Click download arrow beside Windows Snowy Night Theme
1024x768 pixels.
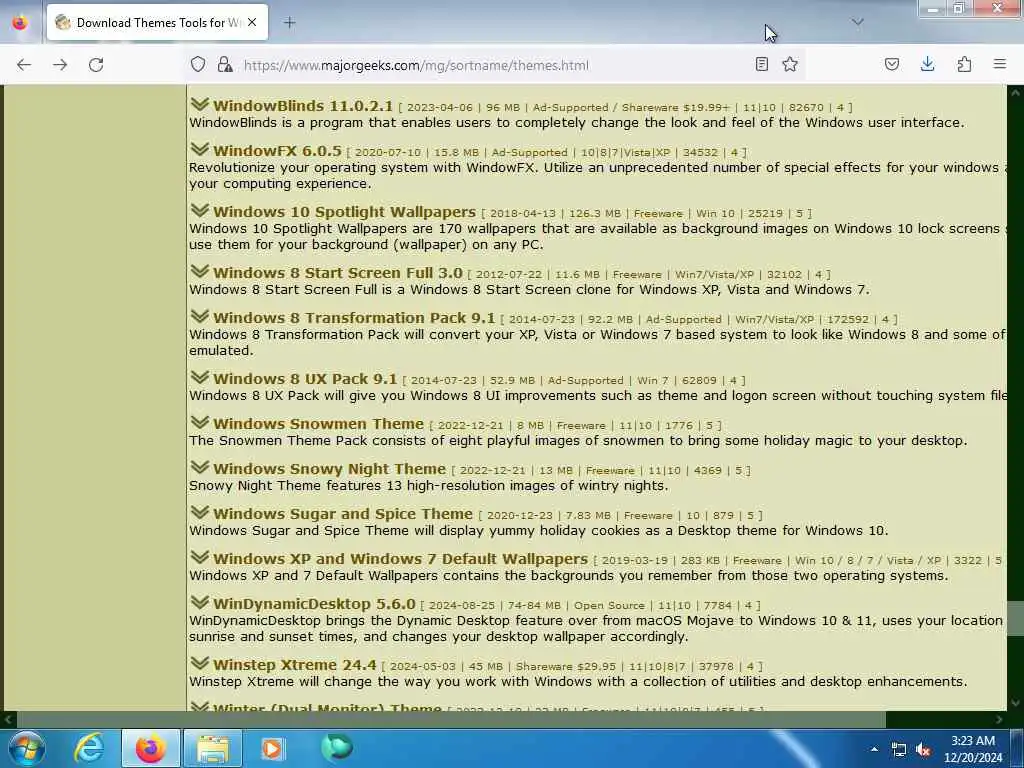200,468
